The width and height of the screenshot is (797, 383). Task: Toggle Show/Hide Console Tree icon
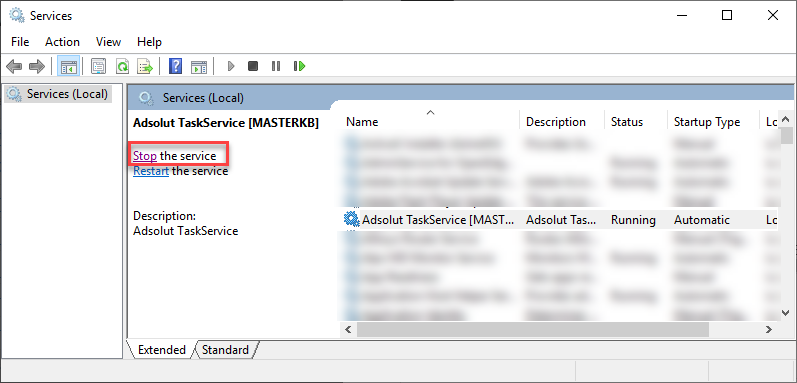point(68,66)
